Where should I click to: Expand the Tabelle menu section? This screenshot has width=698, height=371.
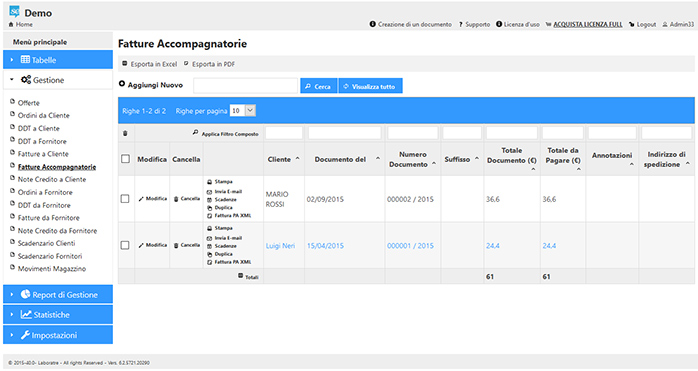tap(58, 60)
